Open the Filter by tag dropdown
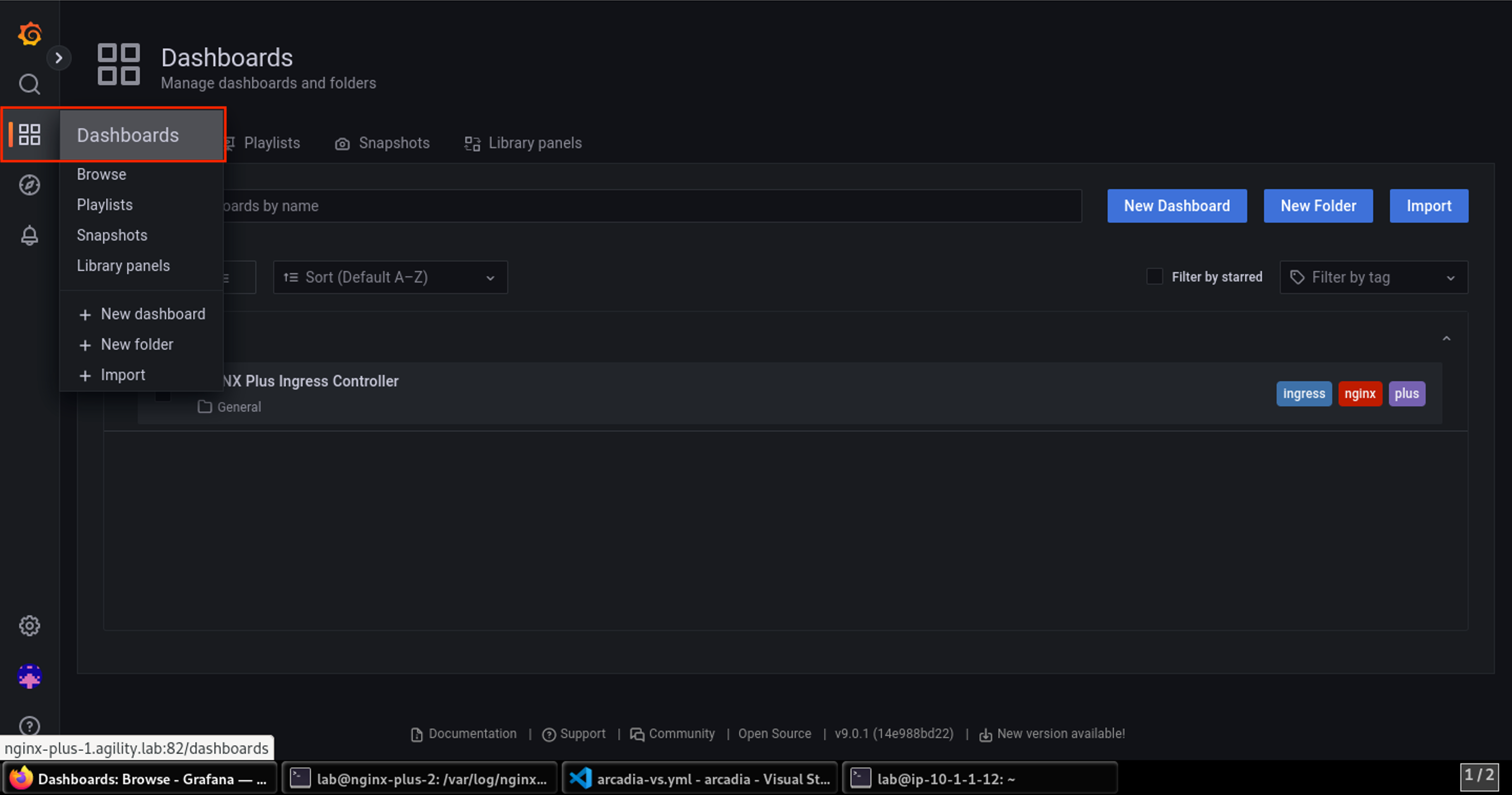Viewport: 1512px width, 795px height. (x=1373, y=277)
